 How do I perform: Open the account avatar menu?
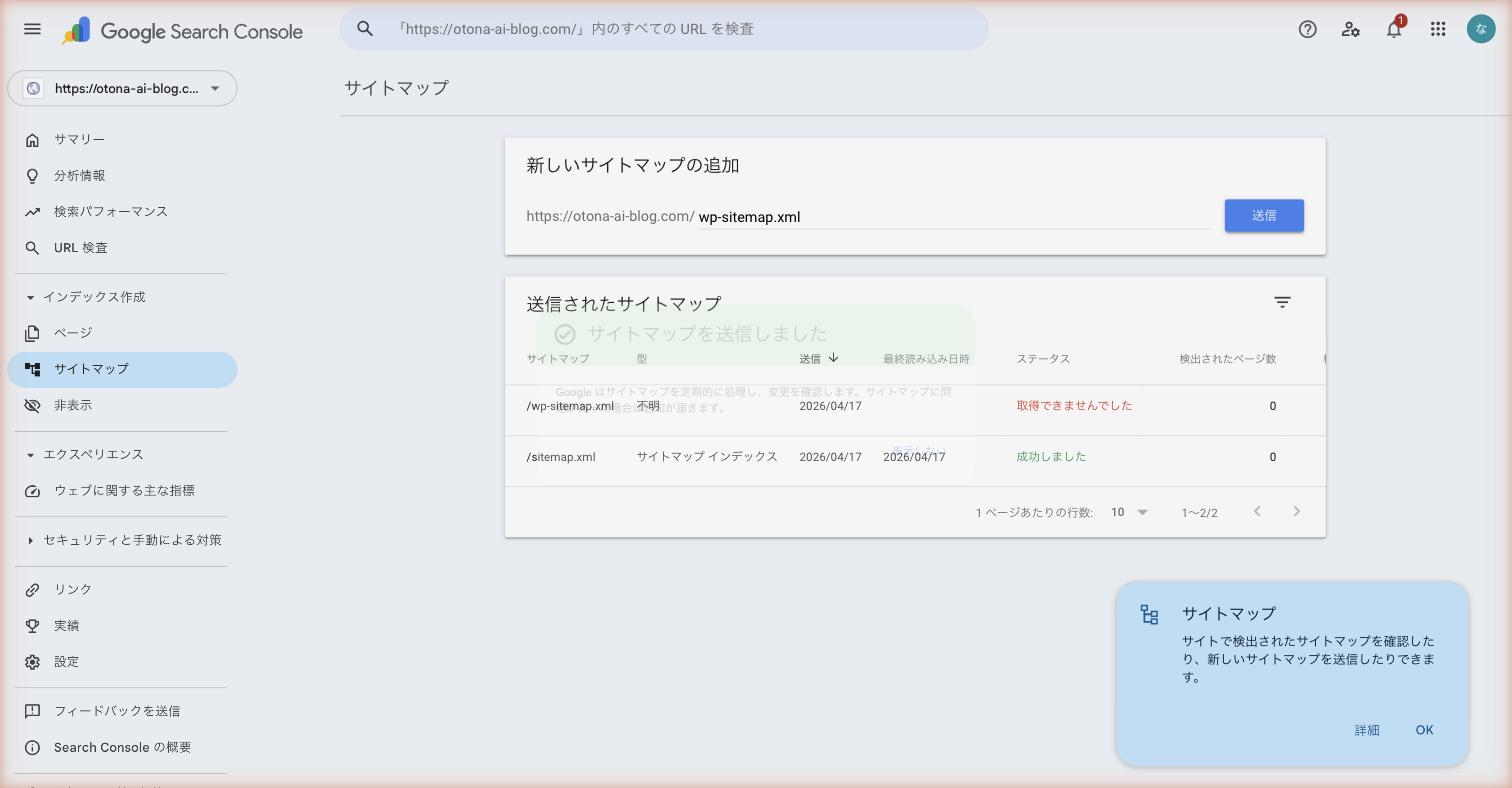[x=1481, y=29]
